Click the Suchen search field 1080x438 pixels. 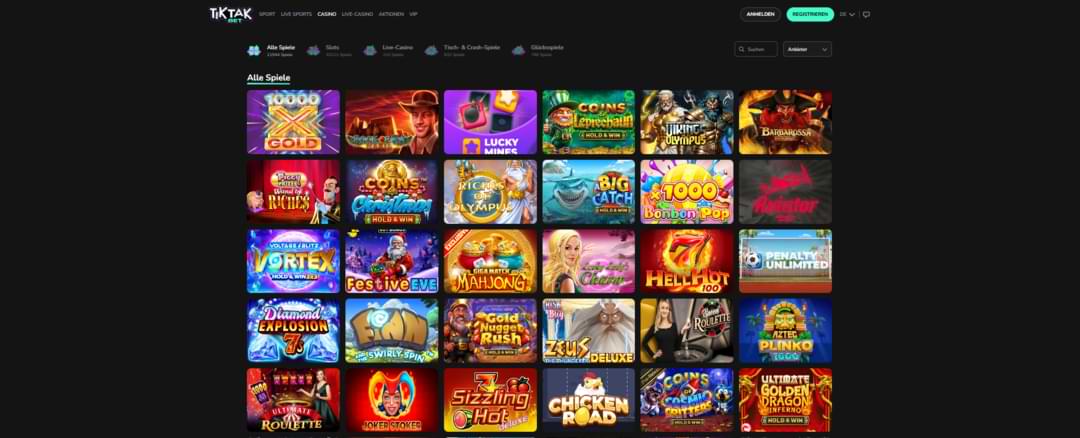(756, 49)
